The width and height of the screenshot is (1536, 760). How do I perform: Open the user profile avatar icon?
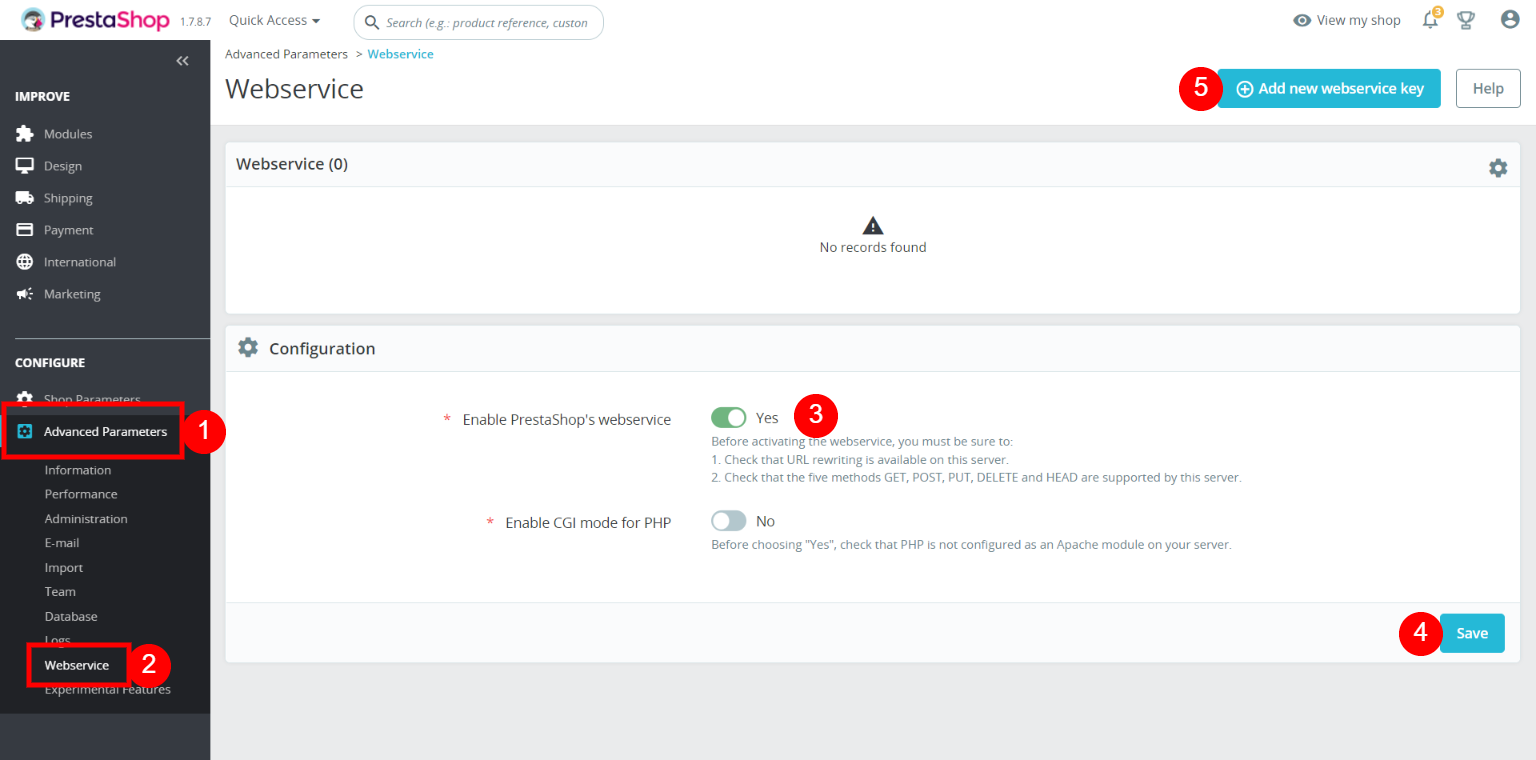tap(1510, 20)
